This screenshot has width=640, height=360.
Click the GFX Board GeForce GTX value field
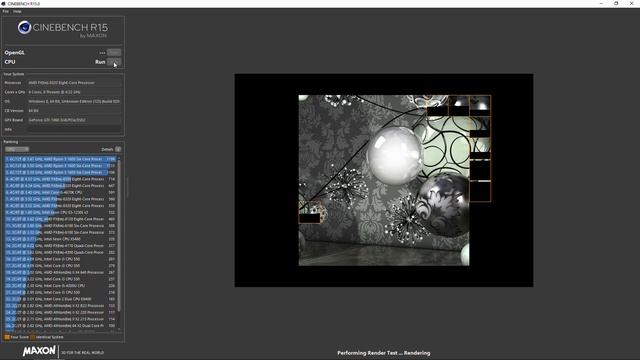coord(74,120)
